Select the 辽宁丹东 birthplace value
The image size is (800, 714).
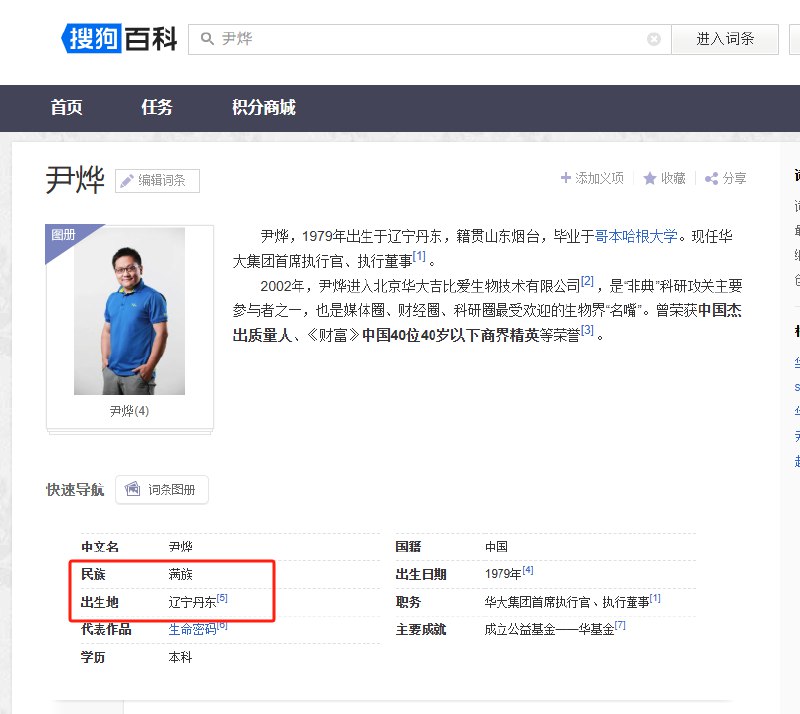[x=192, y=602]
